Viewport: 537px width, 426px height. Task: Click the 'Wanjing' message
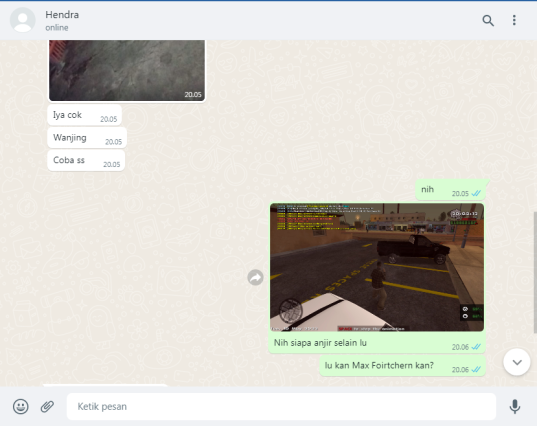click(x=87, y=138)
